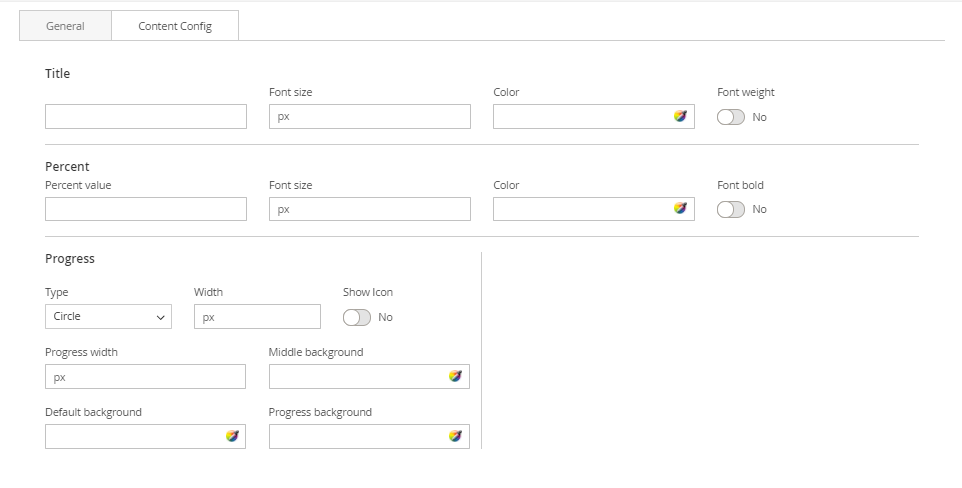The height and width of the screenshot is (488, 962).
Task: Click Progress background color picker icon
Action: tap(455, 436)
